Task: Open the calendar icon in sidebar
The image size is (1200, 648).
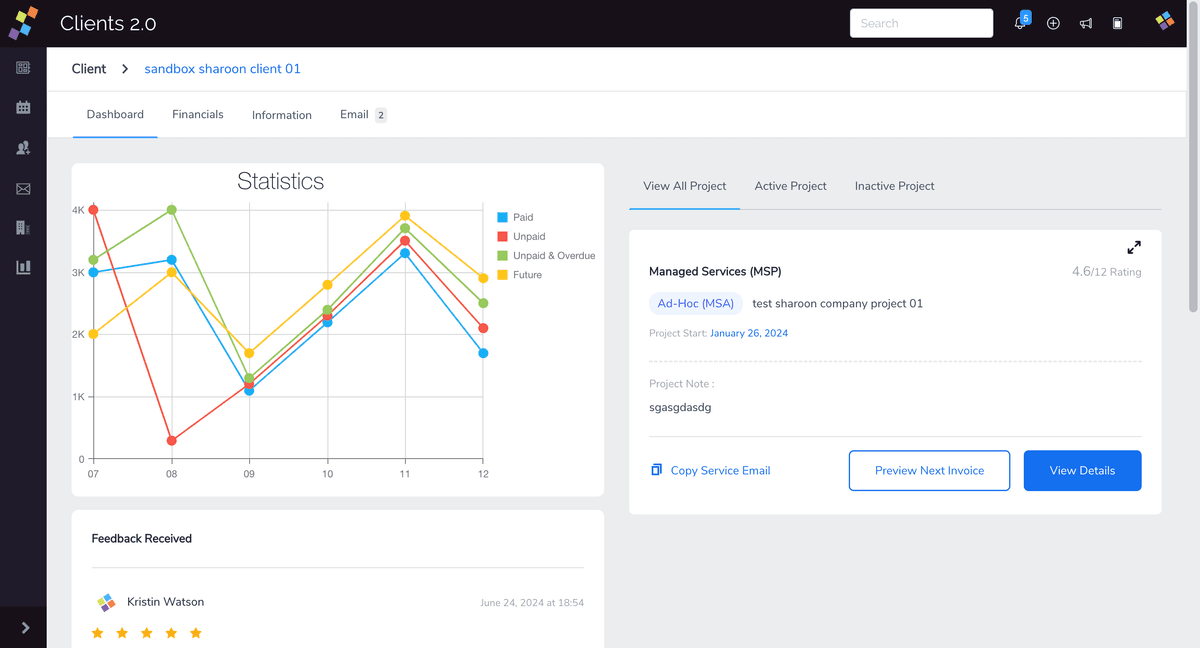Action: [x=23, y=107]
